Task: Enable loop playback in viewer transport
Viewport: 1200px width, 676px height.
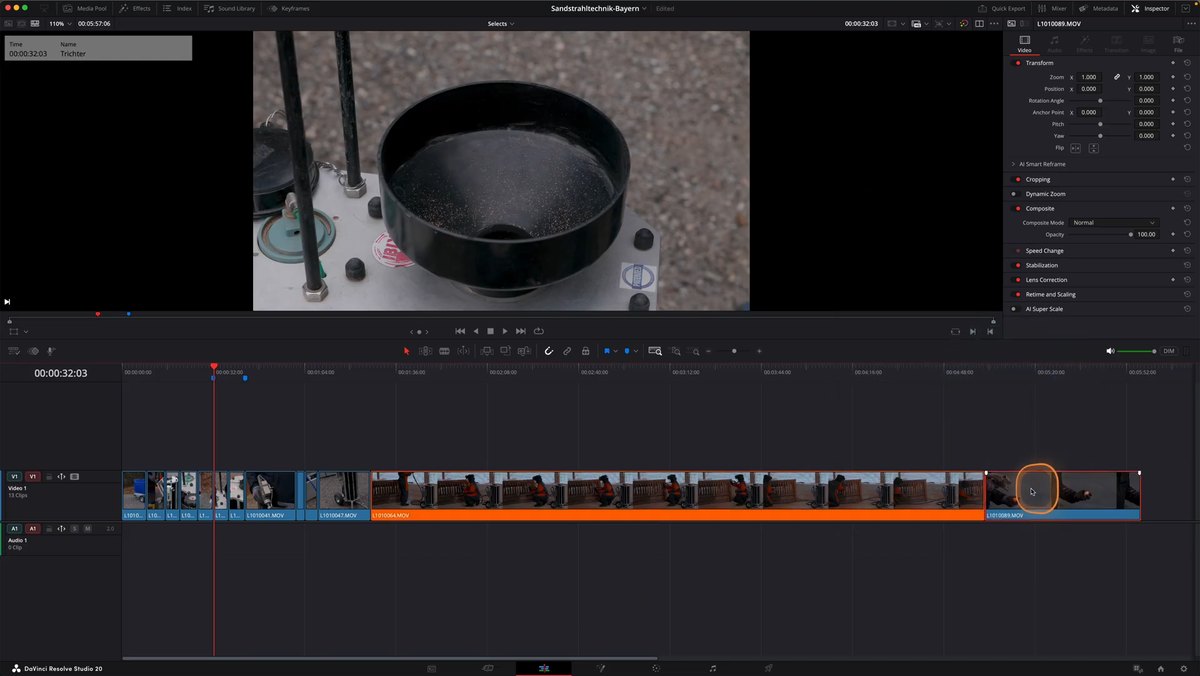Action: tap(539, 331)
